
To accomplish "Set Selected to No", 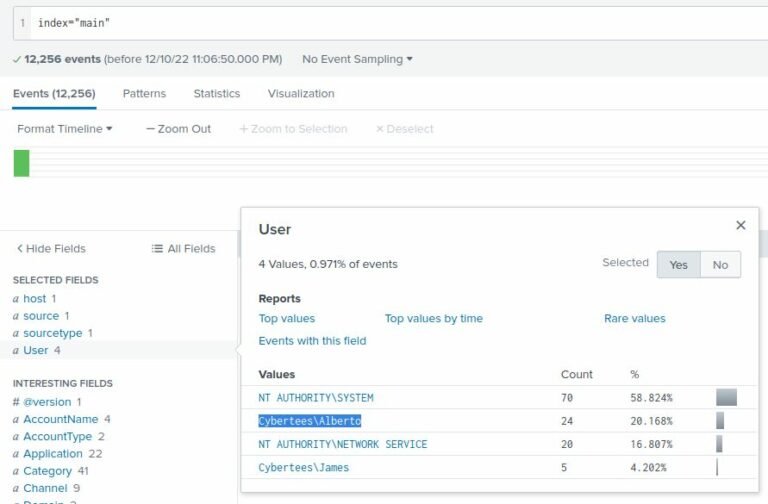I will (x=720, y=265).
